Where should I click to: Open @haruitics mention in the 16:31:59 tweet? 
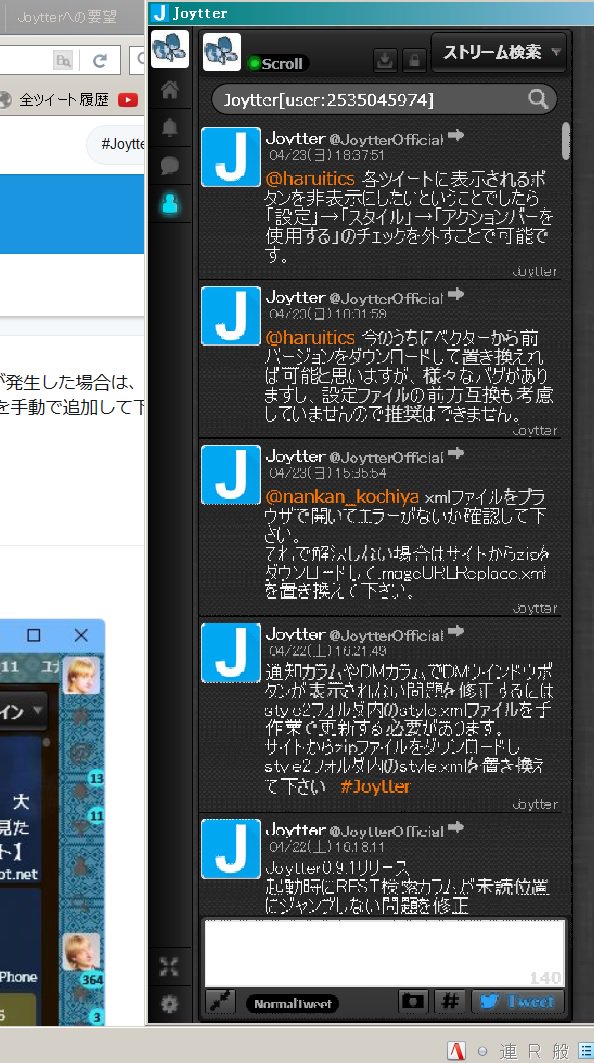click(x=310, y=338)
